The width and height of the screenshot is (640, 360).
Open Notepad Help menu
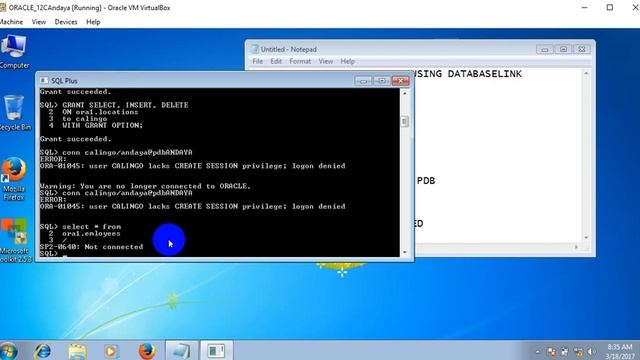pyautogui.click(x=347, y=61)
